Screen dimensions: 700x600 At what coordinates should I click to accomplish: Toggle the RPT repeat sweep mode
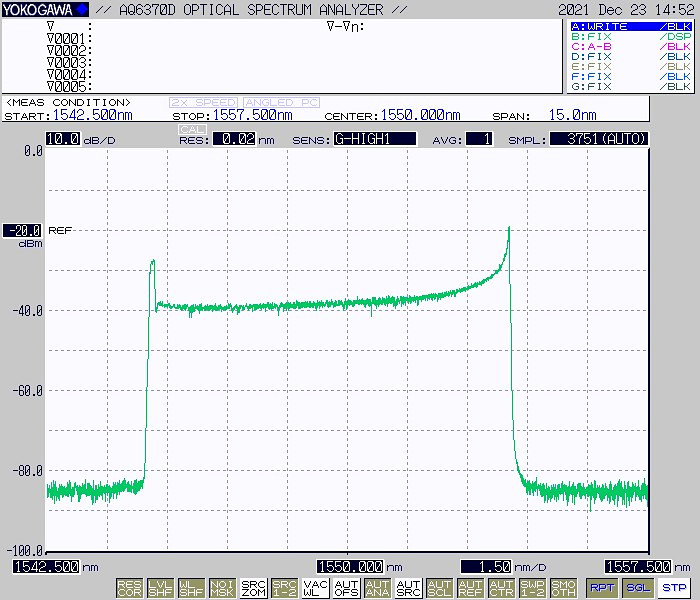coord(602,588)
